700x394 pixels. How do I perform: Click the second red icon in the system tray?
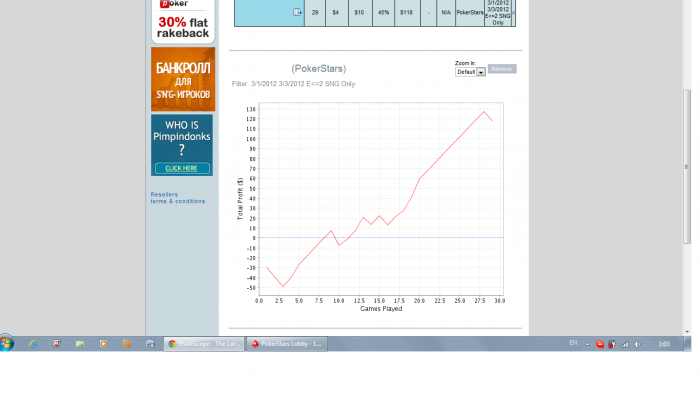(612, 344)
